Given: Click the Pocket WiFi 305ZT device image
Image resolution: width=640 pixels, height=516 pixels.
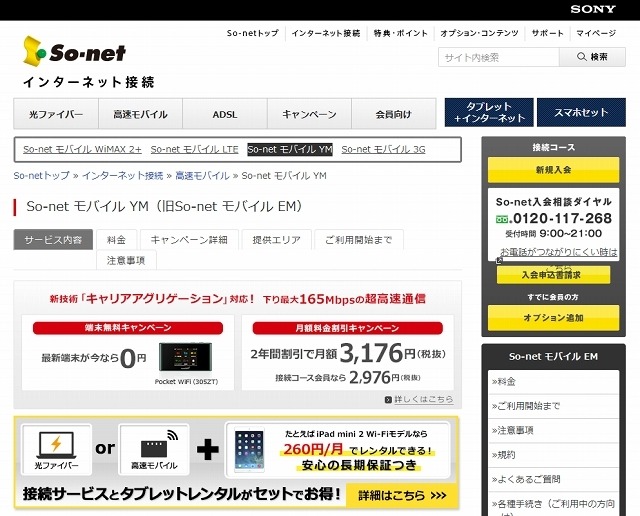Looking at the screenshot, I should click(x=186, y=356).
